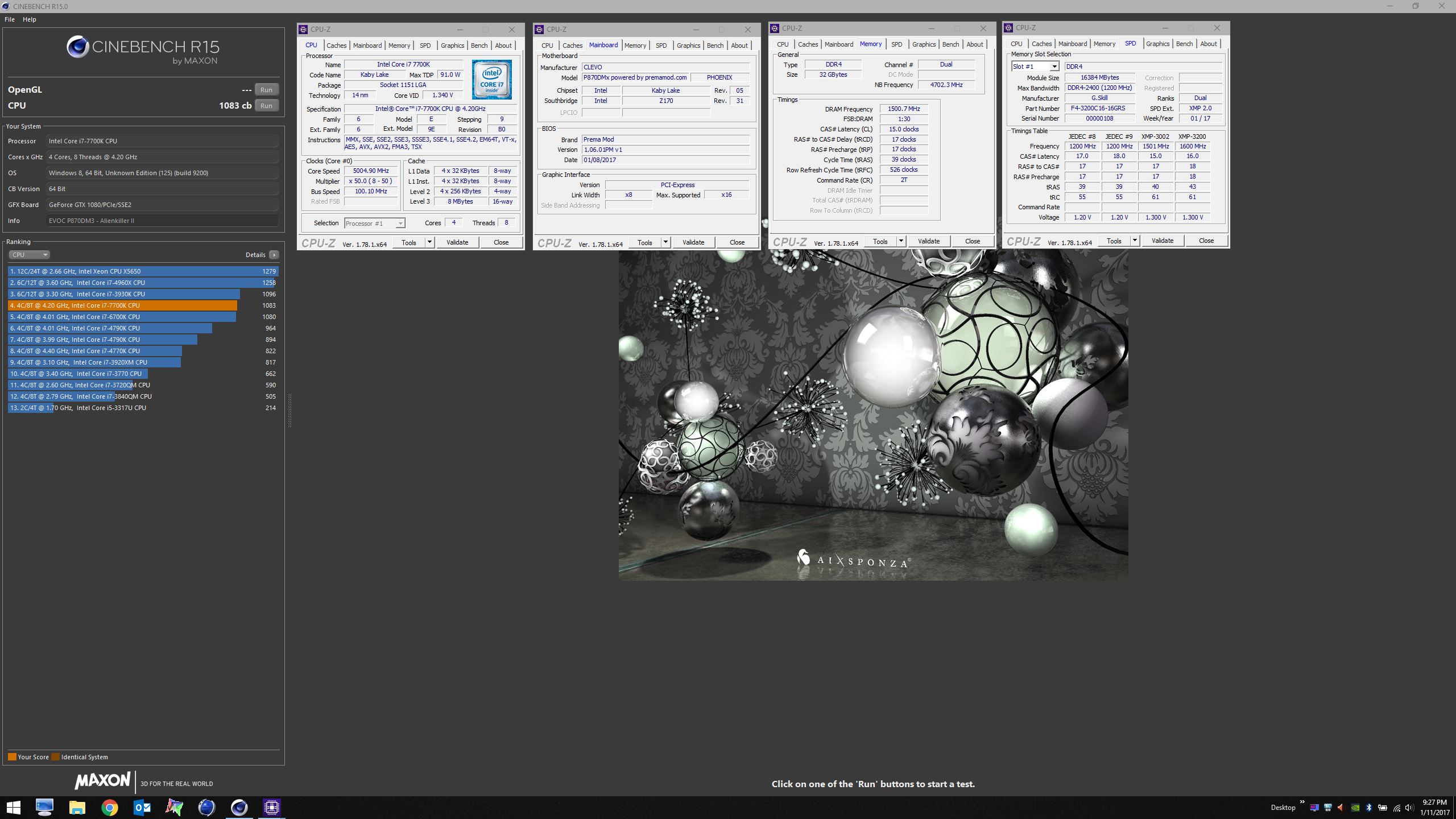Expand the Processor #1 selection dropdown

tap(400, 223)
